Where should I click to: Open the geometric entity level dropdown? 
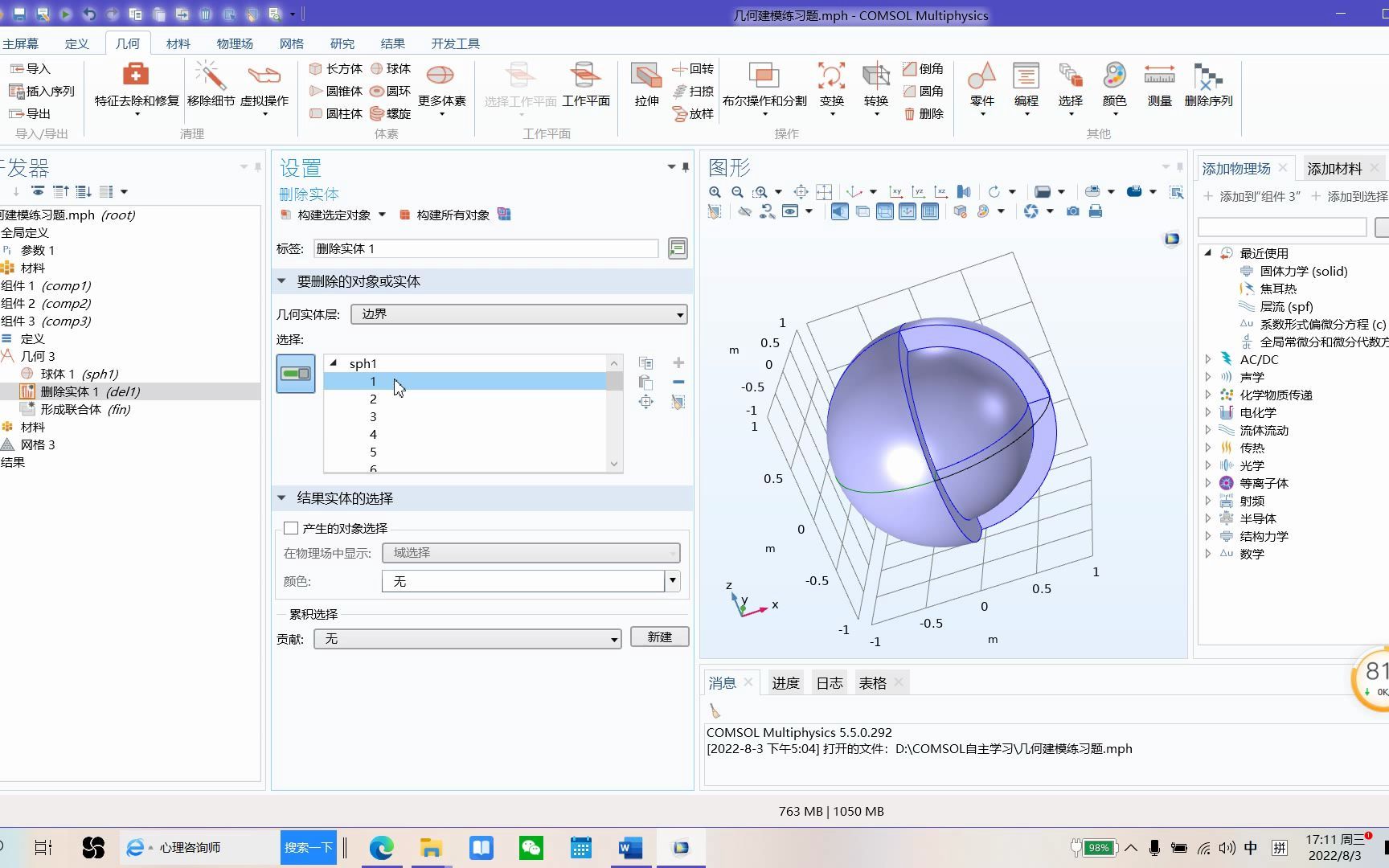pyautogui.click(x=519, y=314)
